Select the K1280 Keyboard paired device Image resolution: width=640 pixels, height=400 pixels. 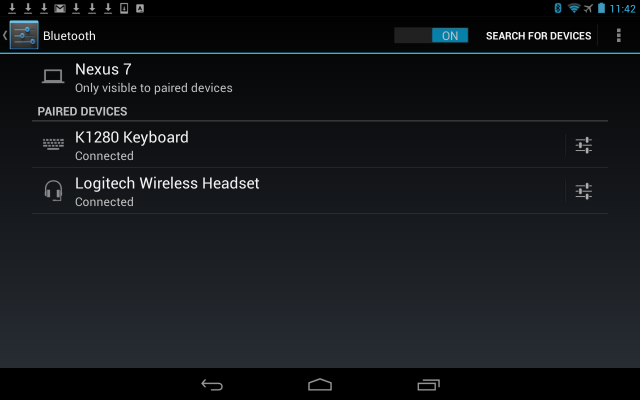click(x=298, y=145)
